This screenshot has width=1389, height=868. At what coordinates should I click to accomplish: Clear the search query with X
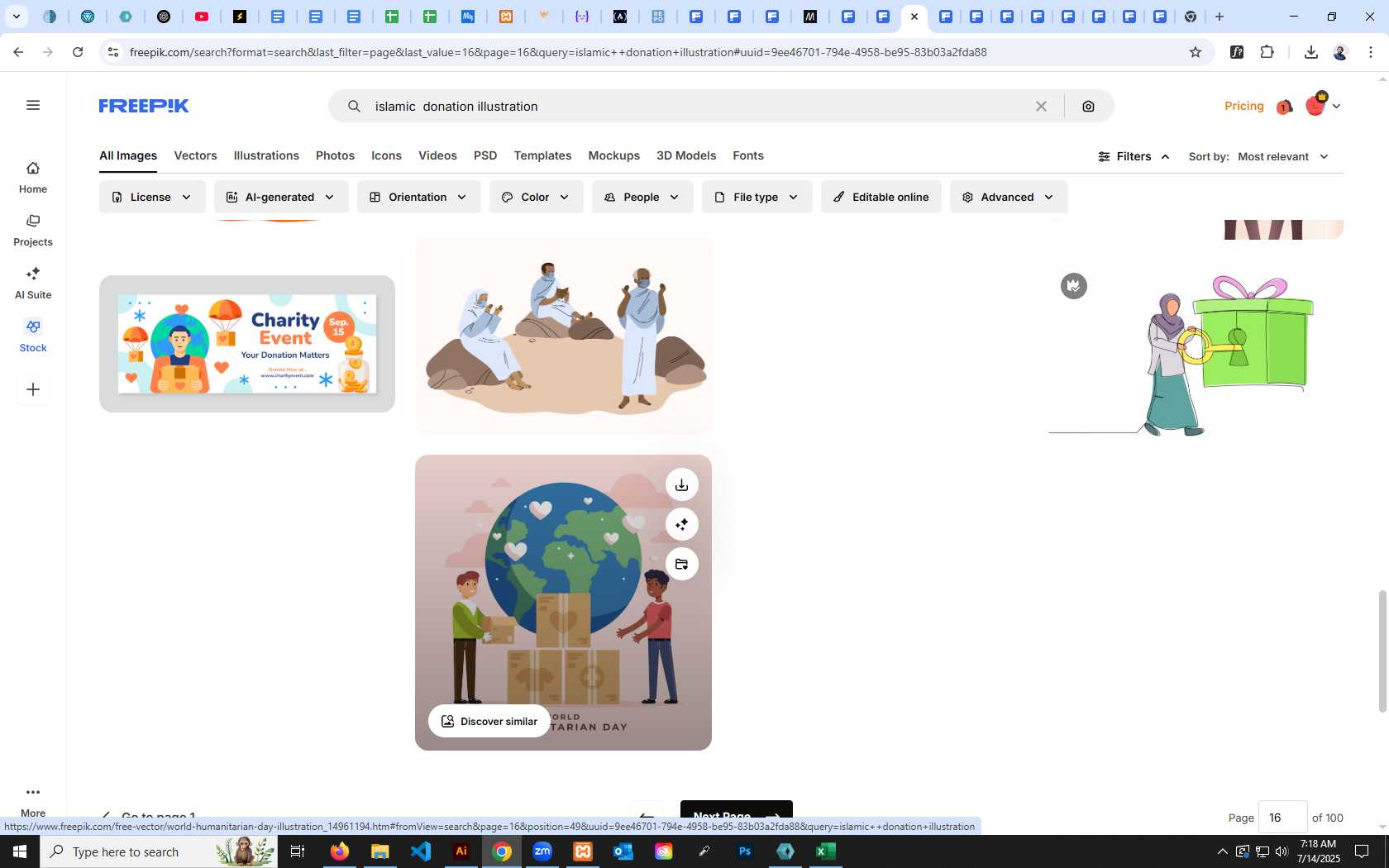point(1041,106)
